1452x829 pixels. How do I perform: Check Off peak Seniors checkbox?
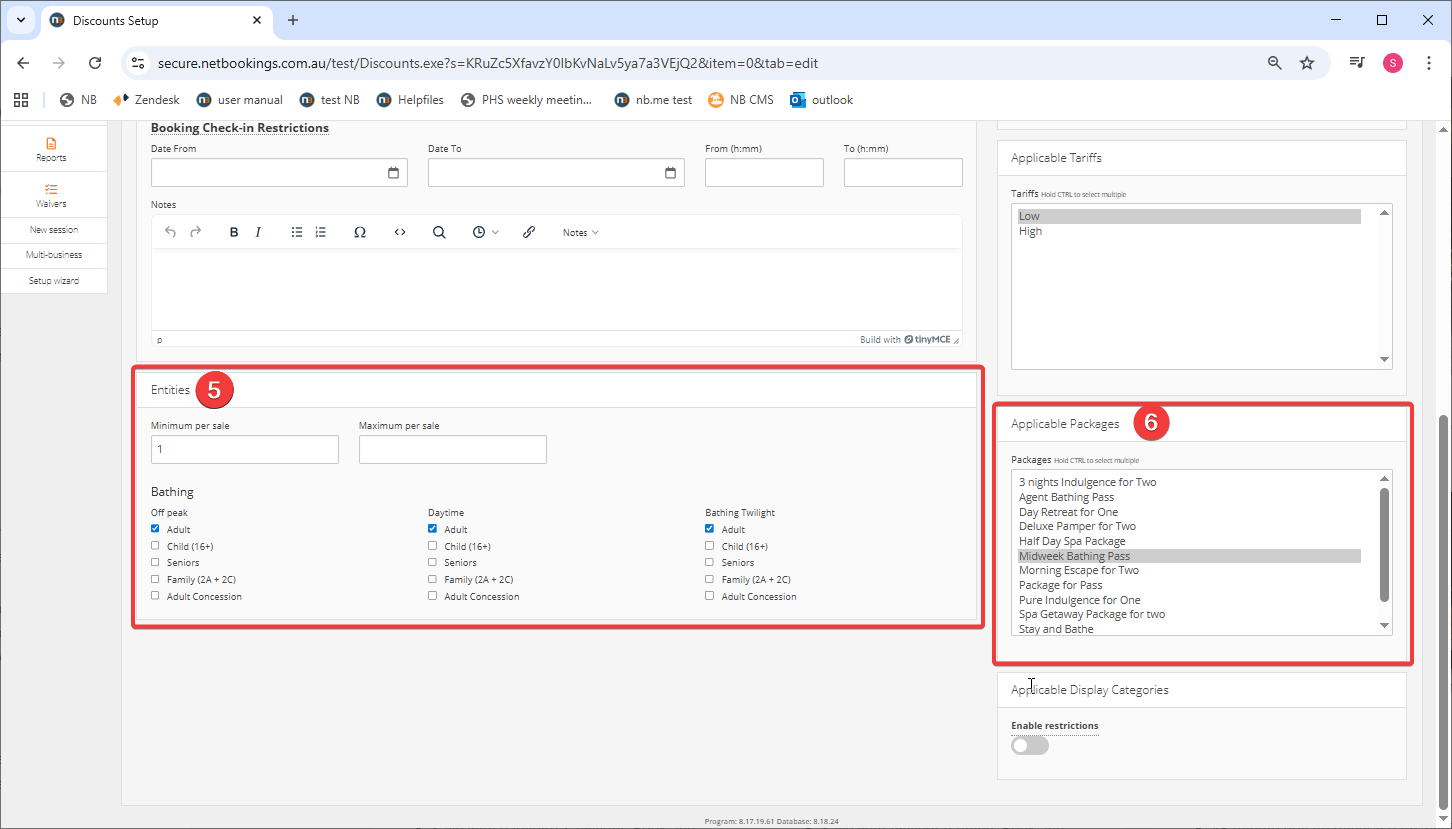click(x=155, y=563)
